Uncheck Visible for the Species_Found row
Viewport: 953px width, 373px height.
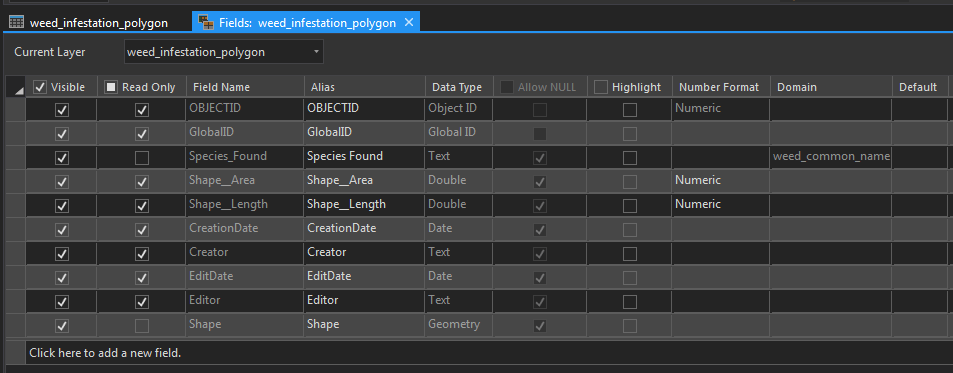pyautogui.click(x=61, y=158)
